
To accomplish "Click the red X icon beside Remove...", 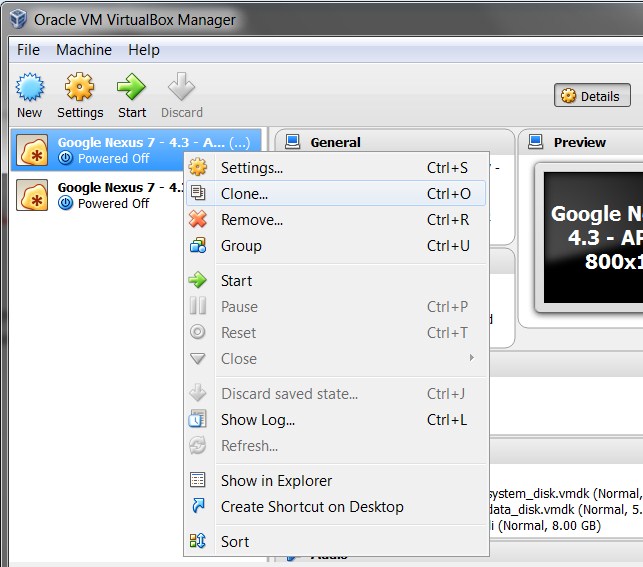I will (198, 219).
